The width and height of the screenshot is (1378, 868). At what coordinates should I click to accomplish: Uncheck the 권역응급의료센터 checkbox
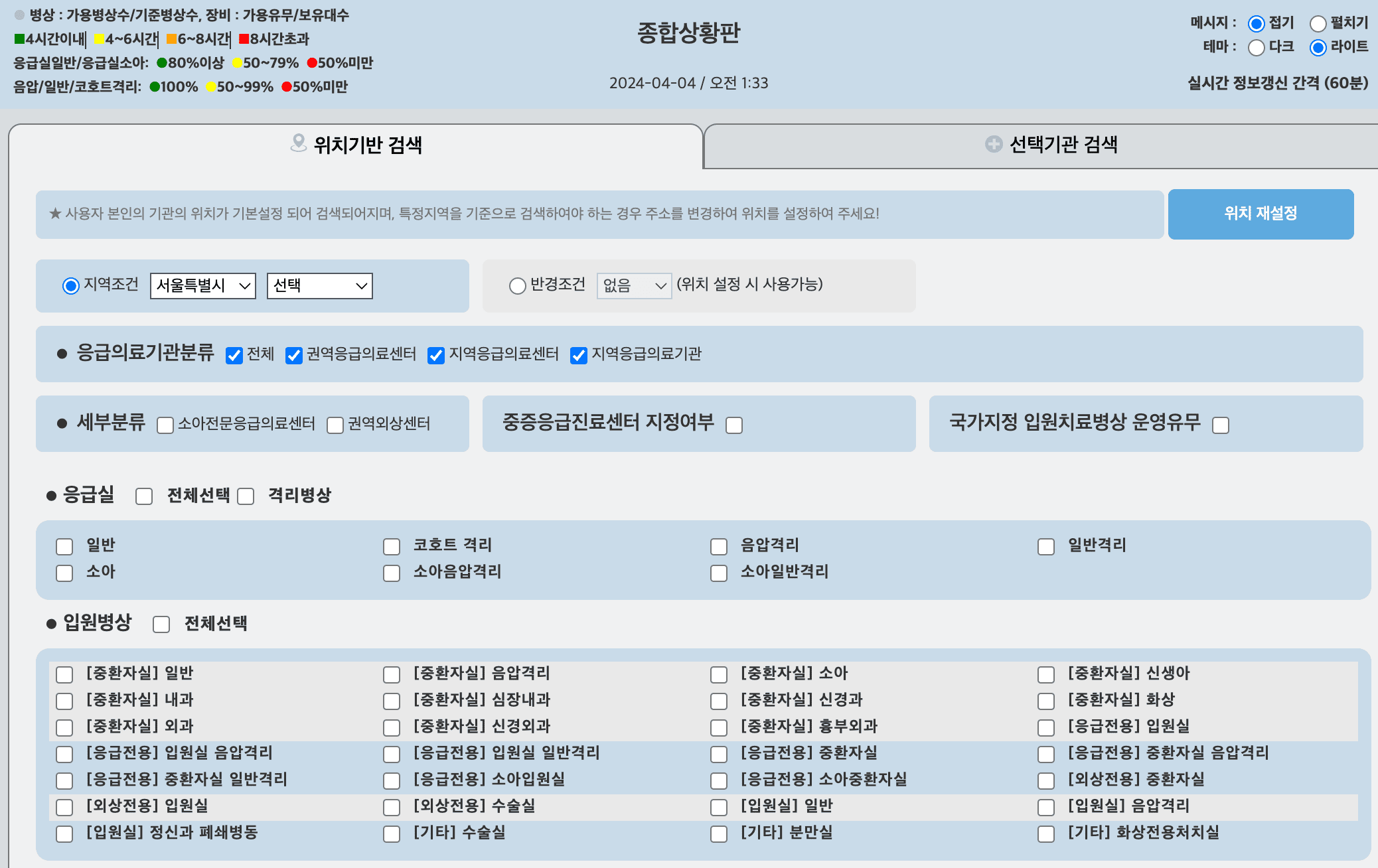(294, 356)
